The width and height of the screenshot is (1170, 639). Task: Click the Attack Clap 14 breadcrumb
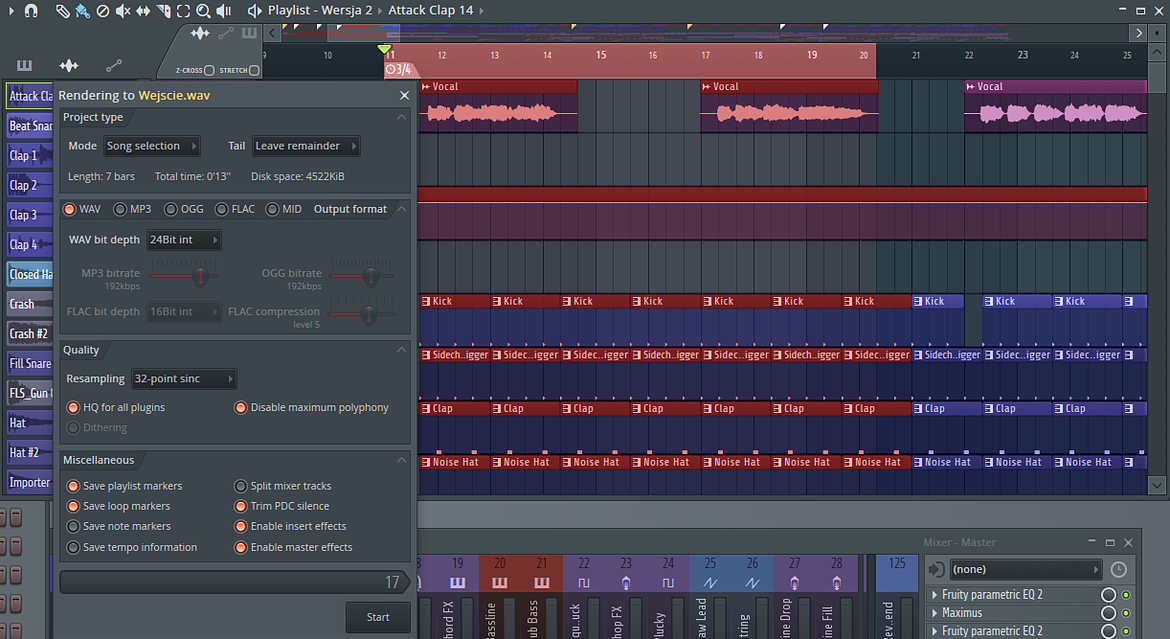click(x=431, y=10)
